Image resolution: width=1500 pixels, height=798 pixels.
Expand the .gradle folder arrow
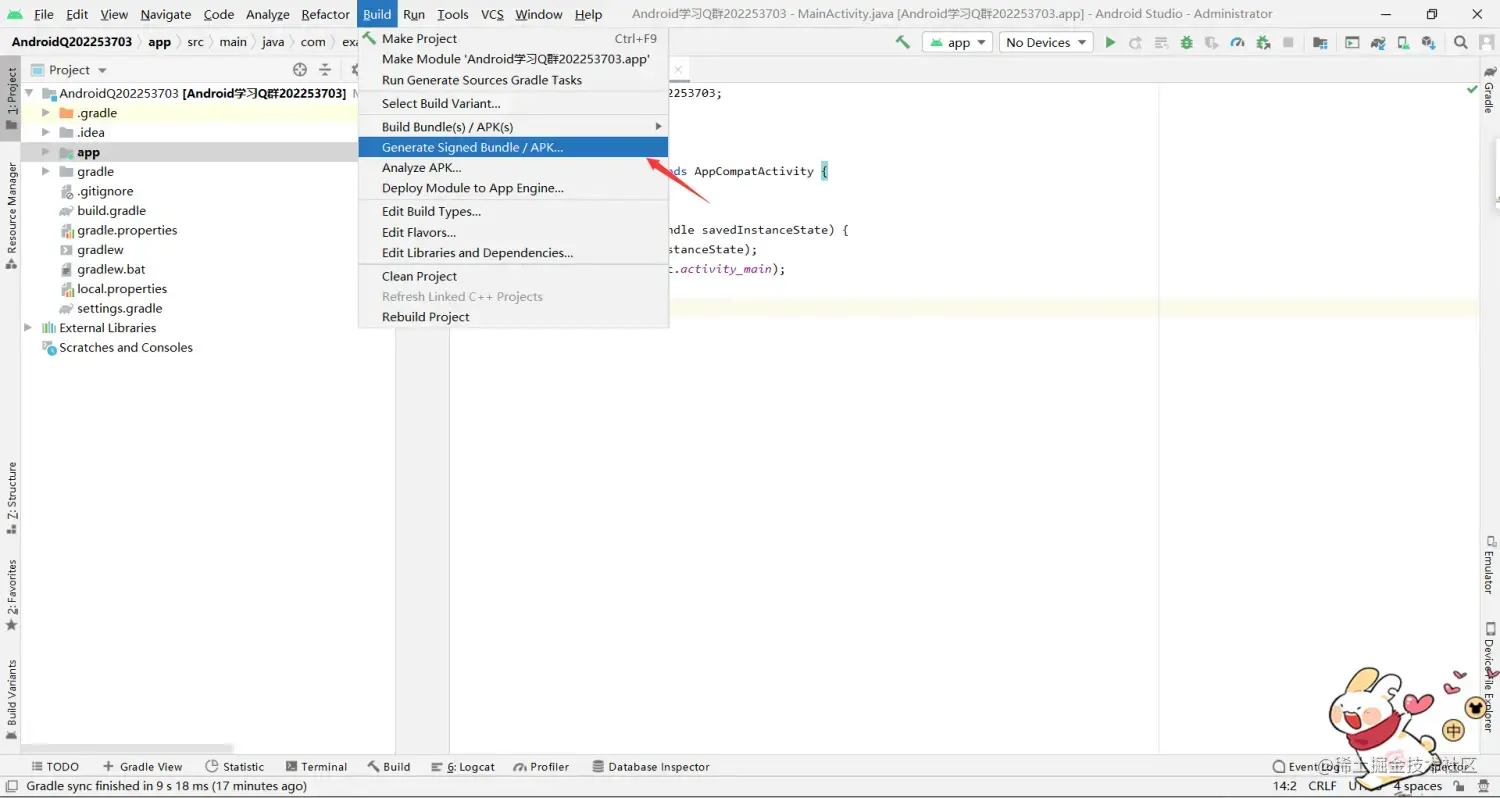(x=46, y=113)
